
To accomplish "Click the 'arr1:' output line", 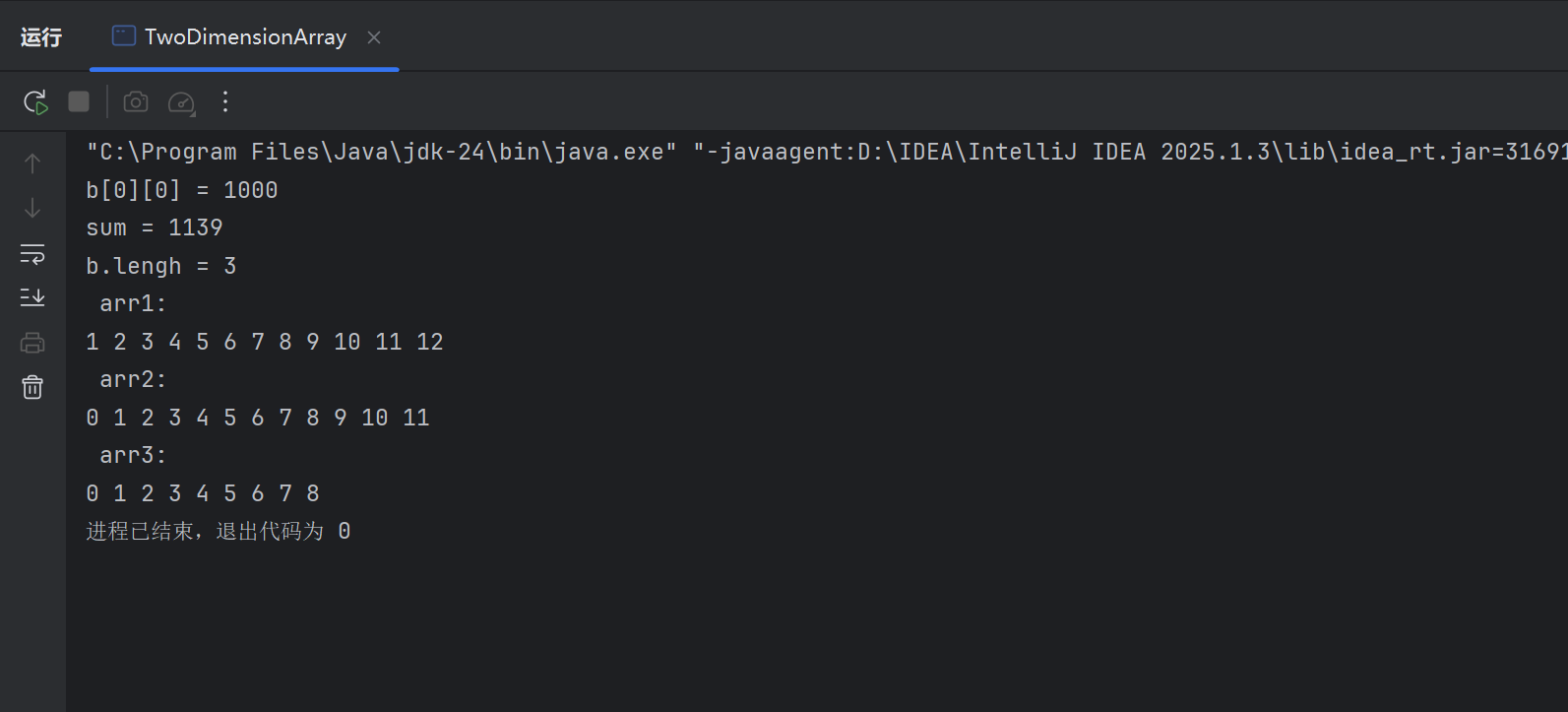I will [x=133, y=303].
